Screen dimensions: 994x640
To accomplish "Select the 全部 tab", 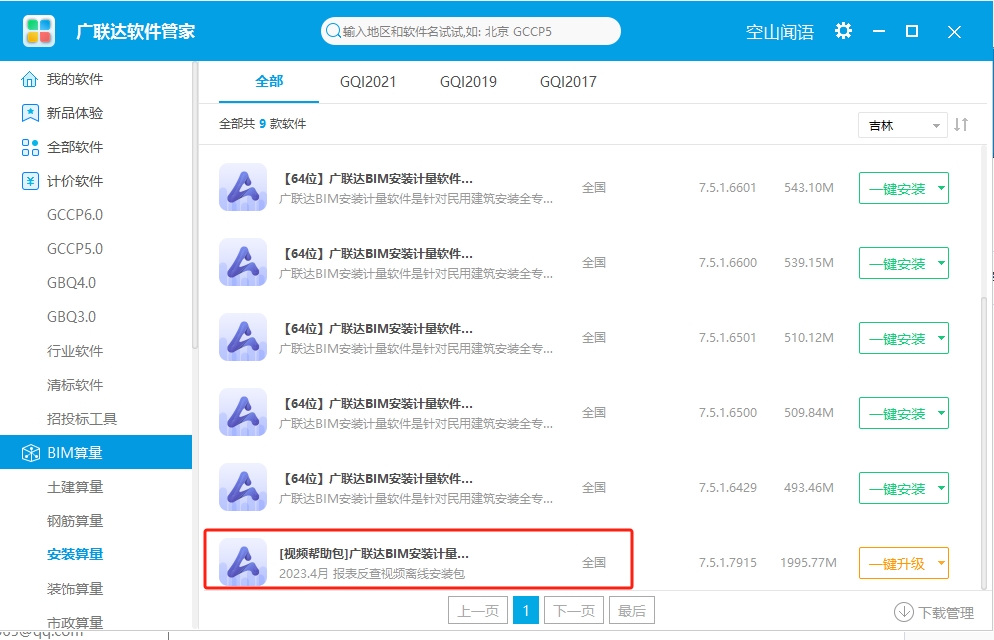I will tap(269, 81).
